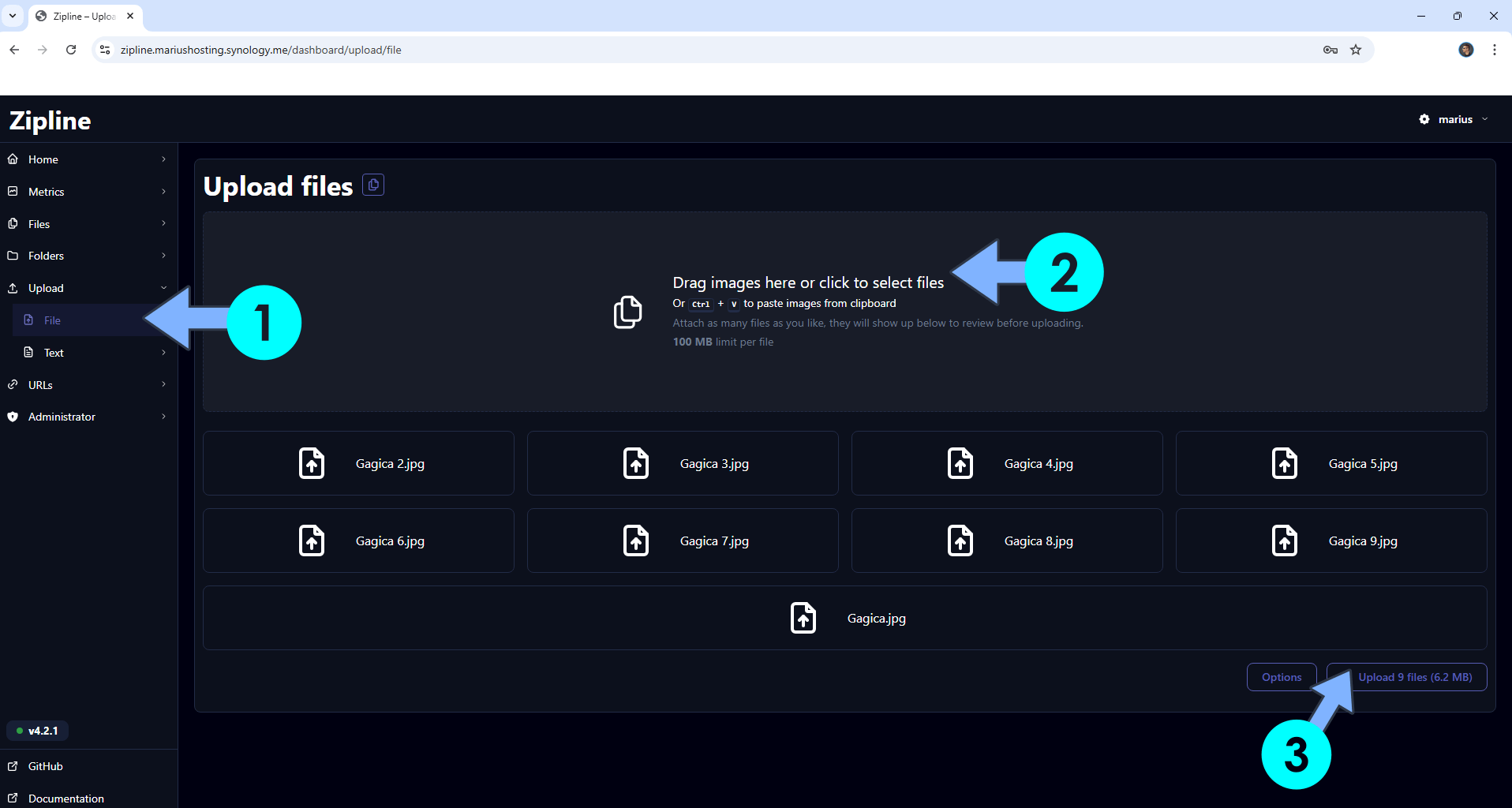Click the upload file icon for Gagica 9.jpg
Screen dimensions: 1512x808
pos(1285,541)
